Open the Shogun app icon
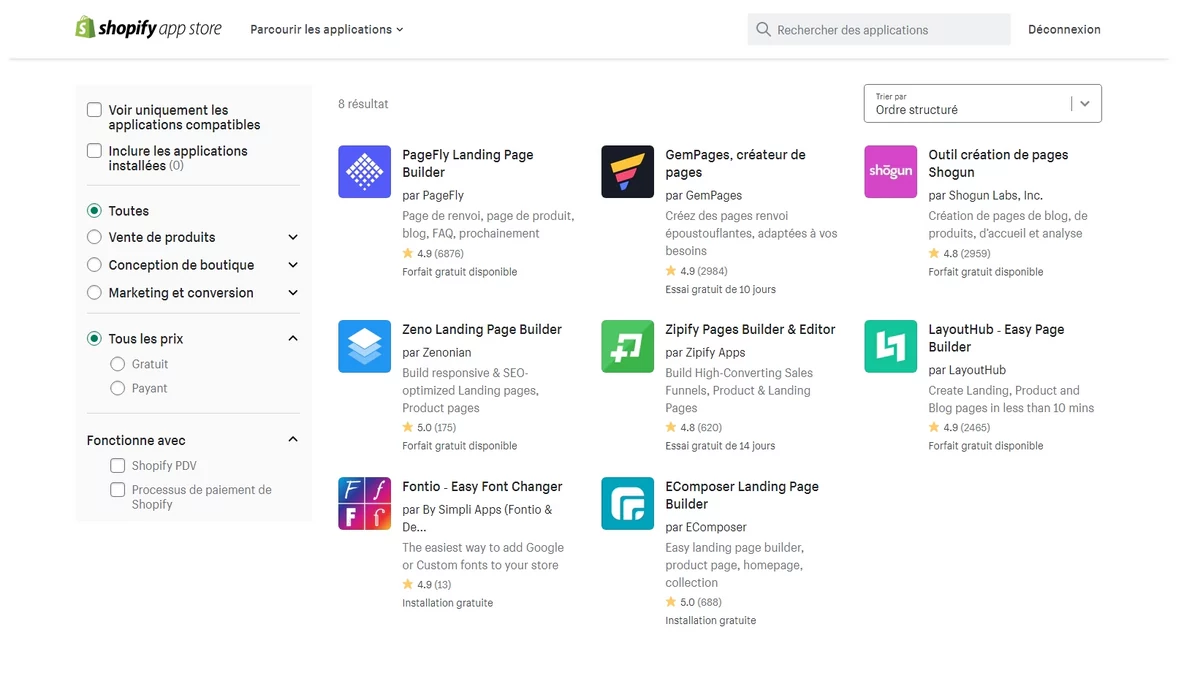The image size is (1200, 684). coord(890,172)
